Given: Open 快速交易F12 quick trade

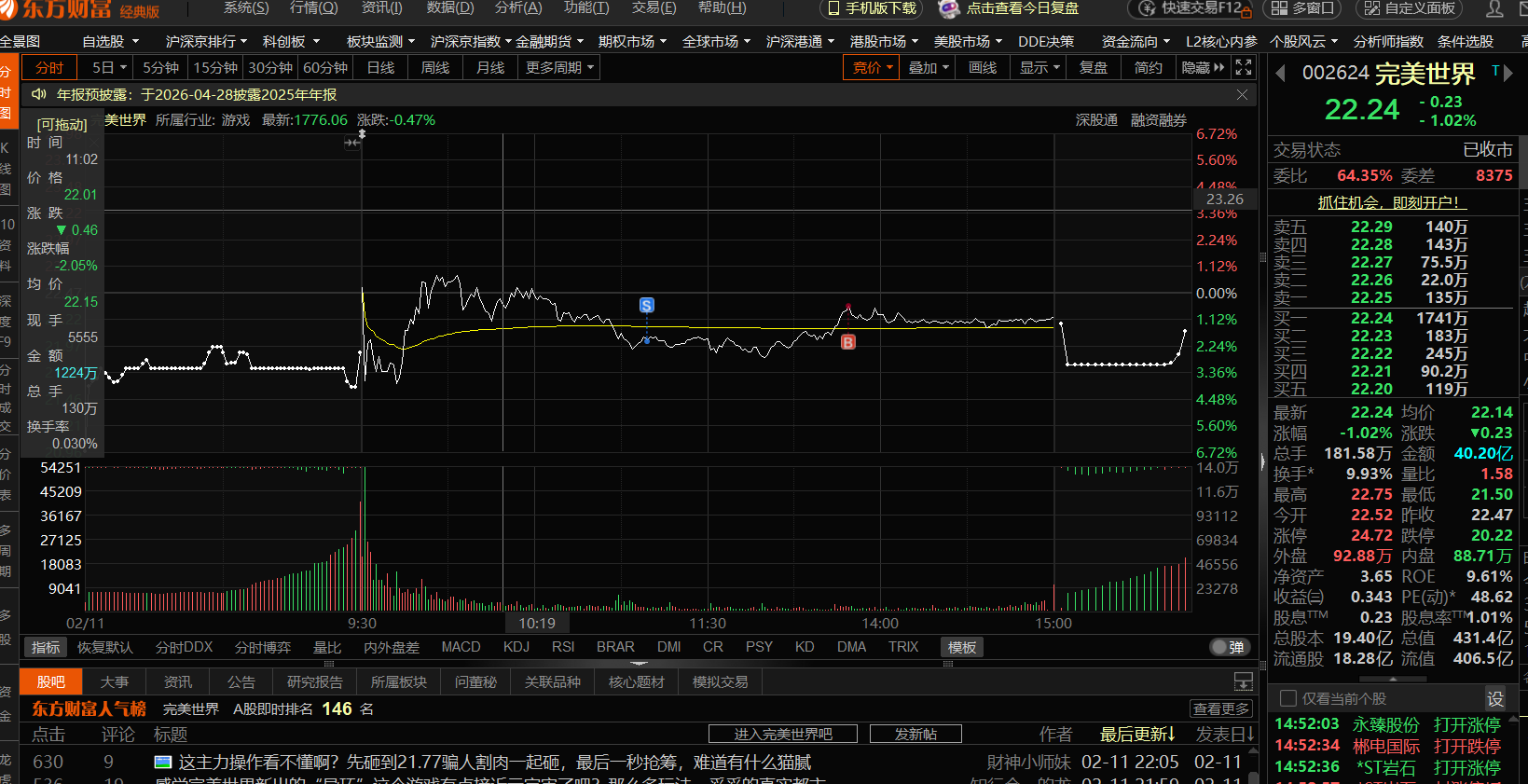Looking at the screenshot, I should [x=1191, y=8].
